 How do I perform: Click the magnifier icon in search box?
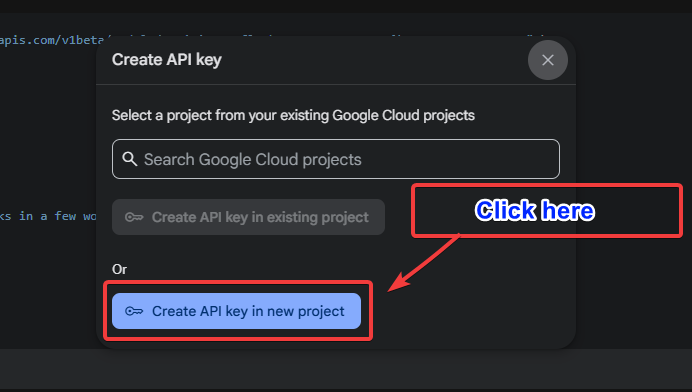click(x=129, y=159)
